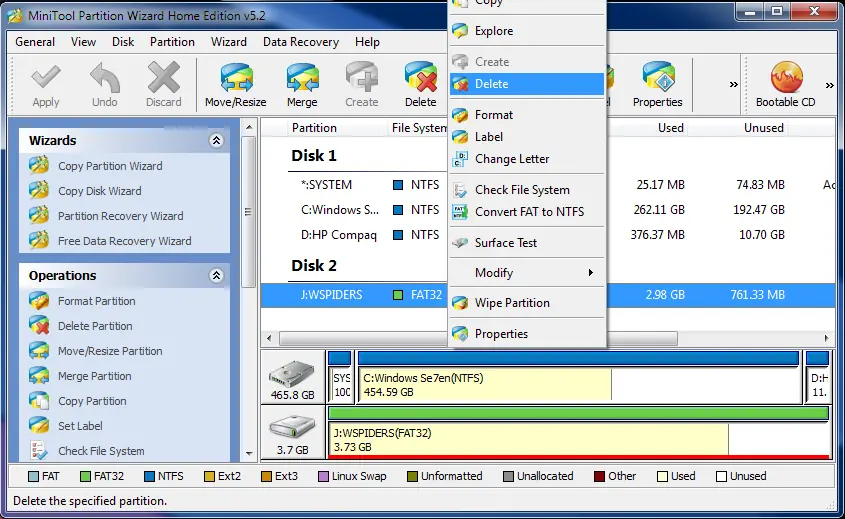Screen dimensions: 845x519
Task: Choose Format in the context menu
Action: (x=527, y=115)
